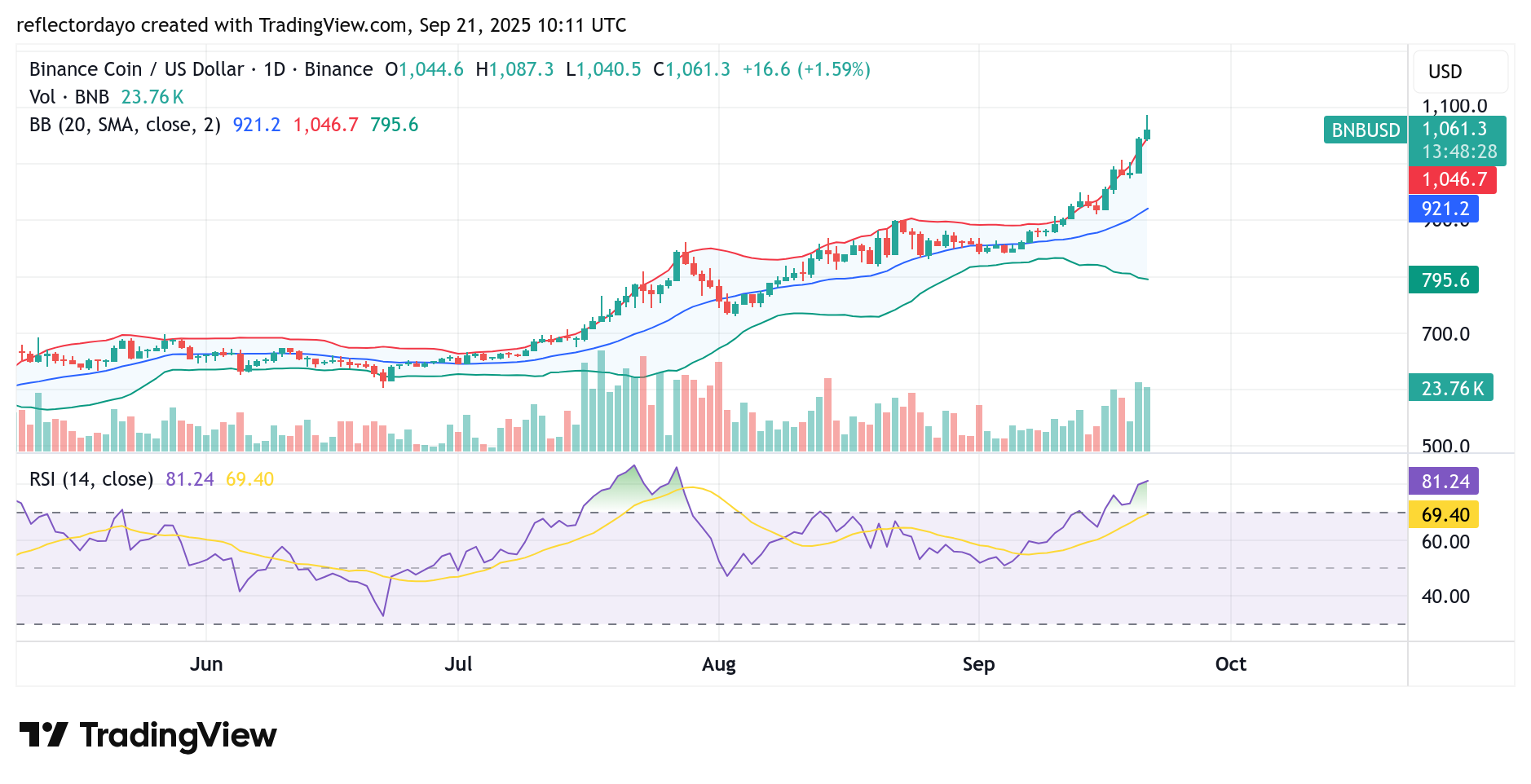Click the change value +16.6 (+1.59%)

point(806,69)
